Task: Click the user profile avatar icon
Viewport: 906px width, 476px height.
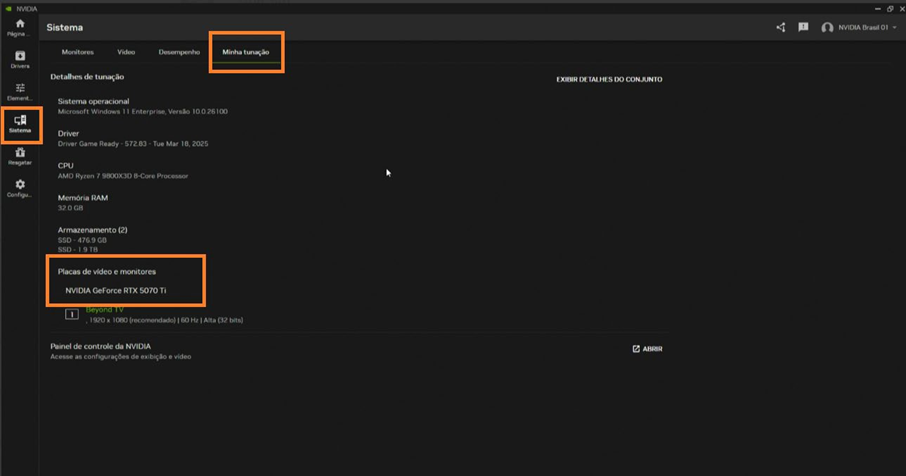Action: click(827, 28)
